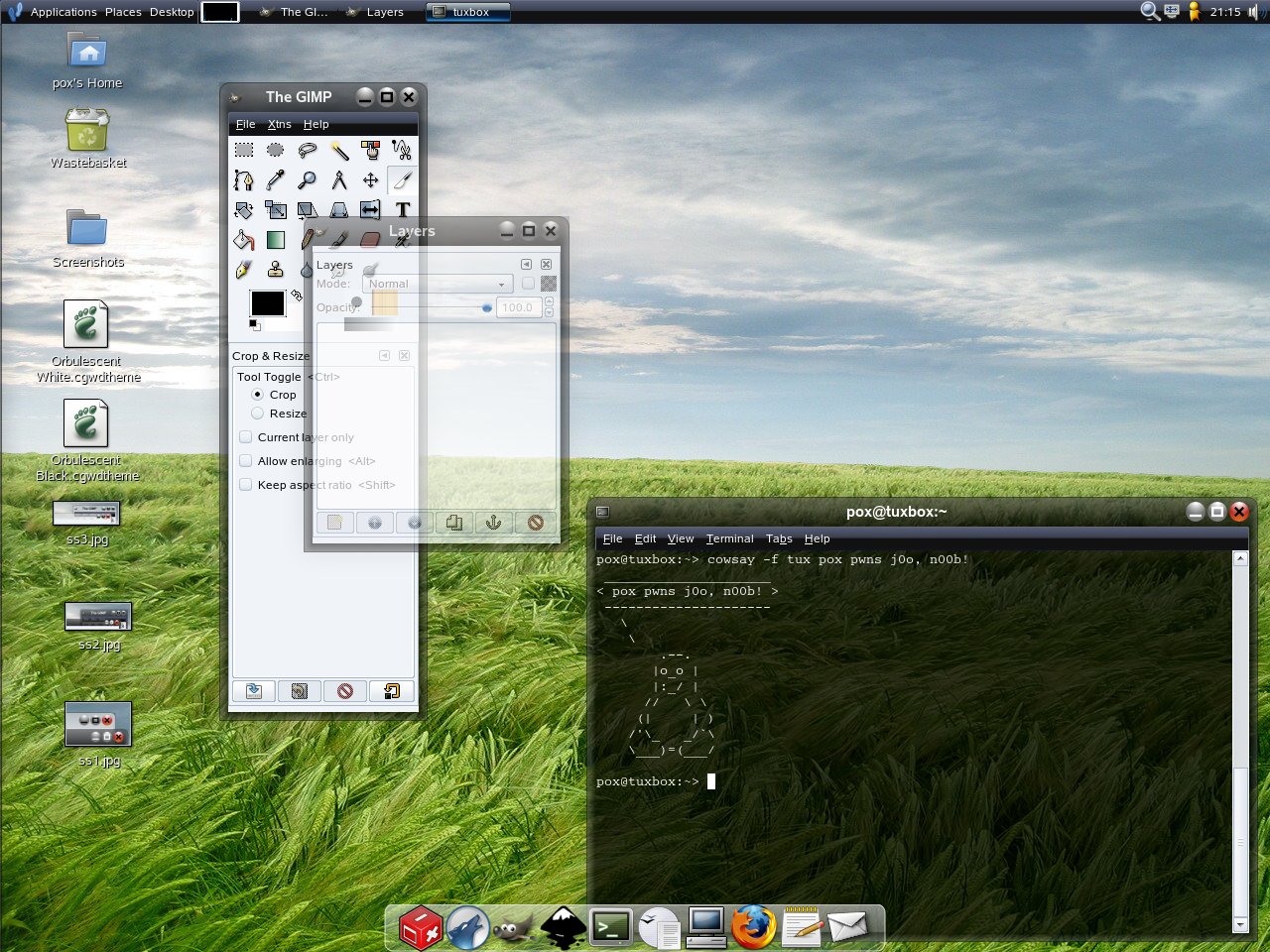Image resolution: width=1270 pixels, height=952 pixels.
Task: Select the Rectangle Select tool in GIMP
Action: (x=244, y=150)
